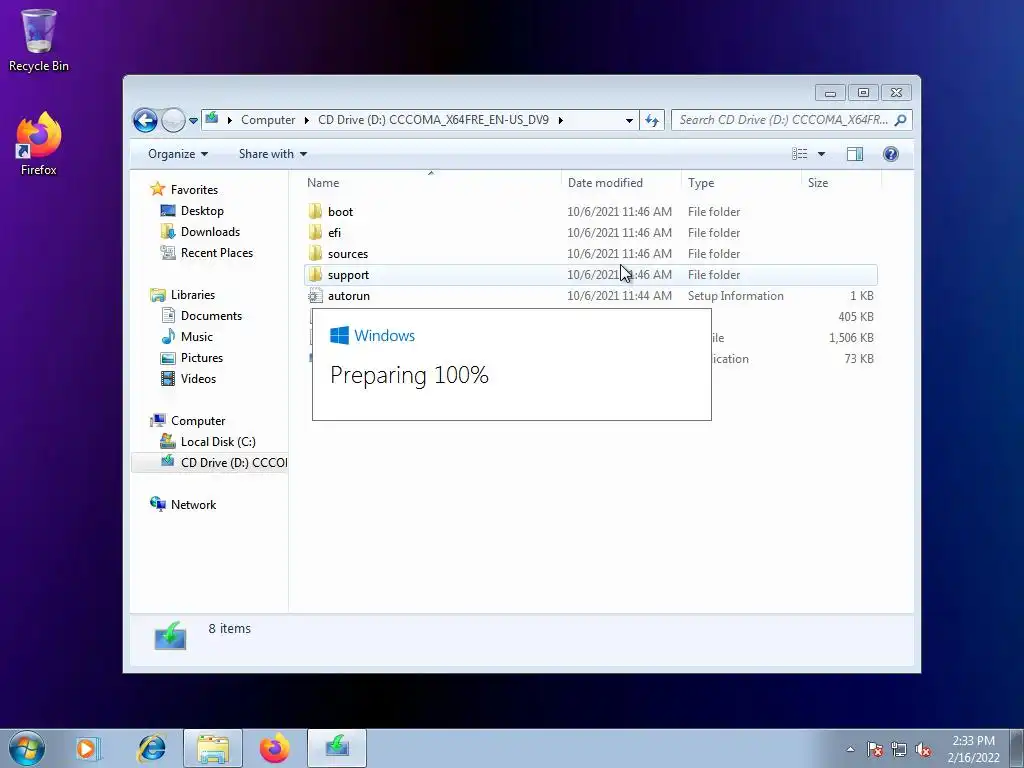The width and height of the screenshot is (1024, 768).
Task: Launch Firefox from the taskbar
Action: pos(274,748)
